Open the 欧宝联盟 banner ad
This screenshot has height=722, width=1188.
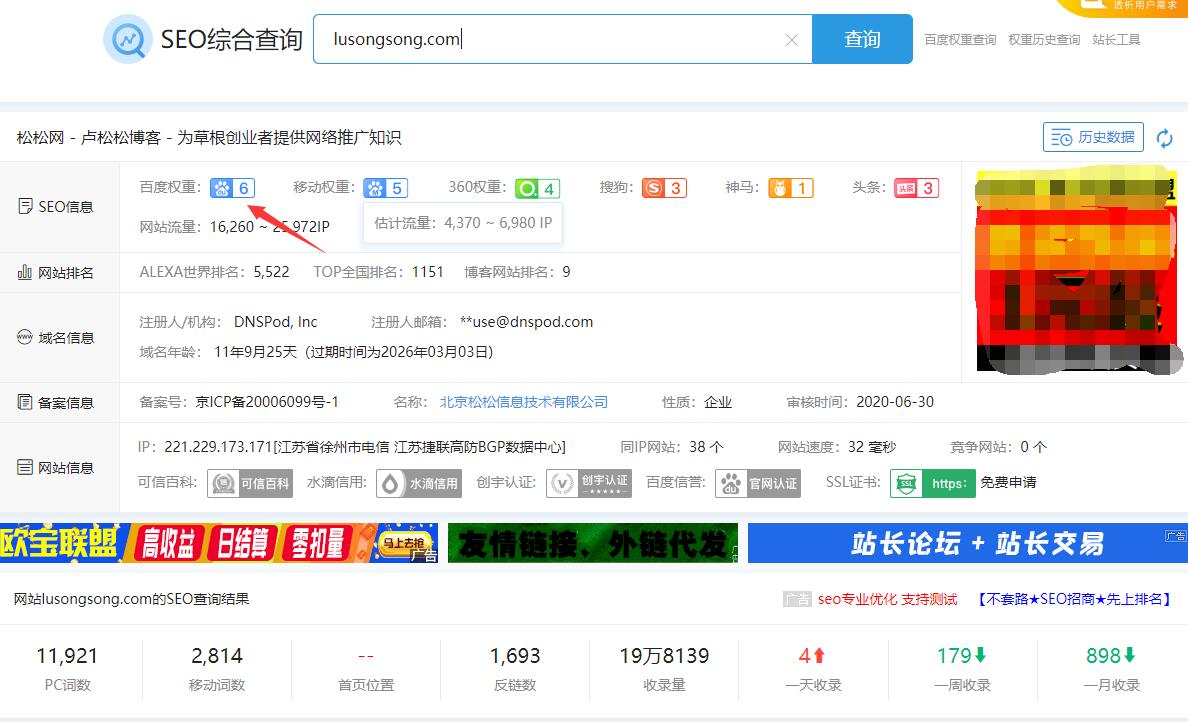[219, 542]
